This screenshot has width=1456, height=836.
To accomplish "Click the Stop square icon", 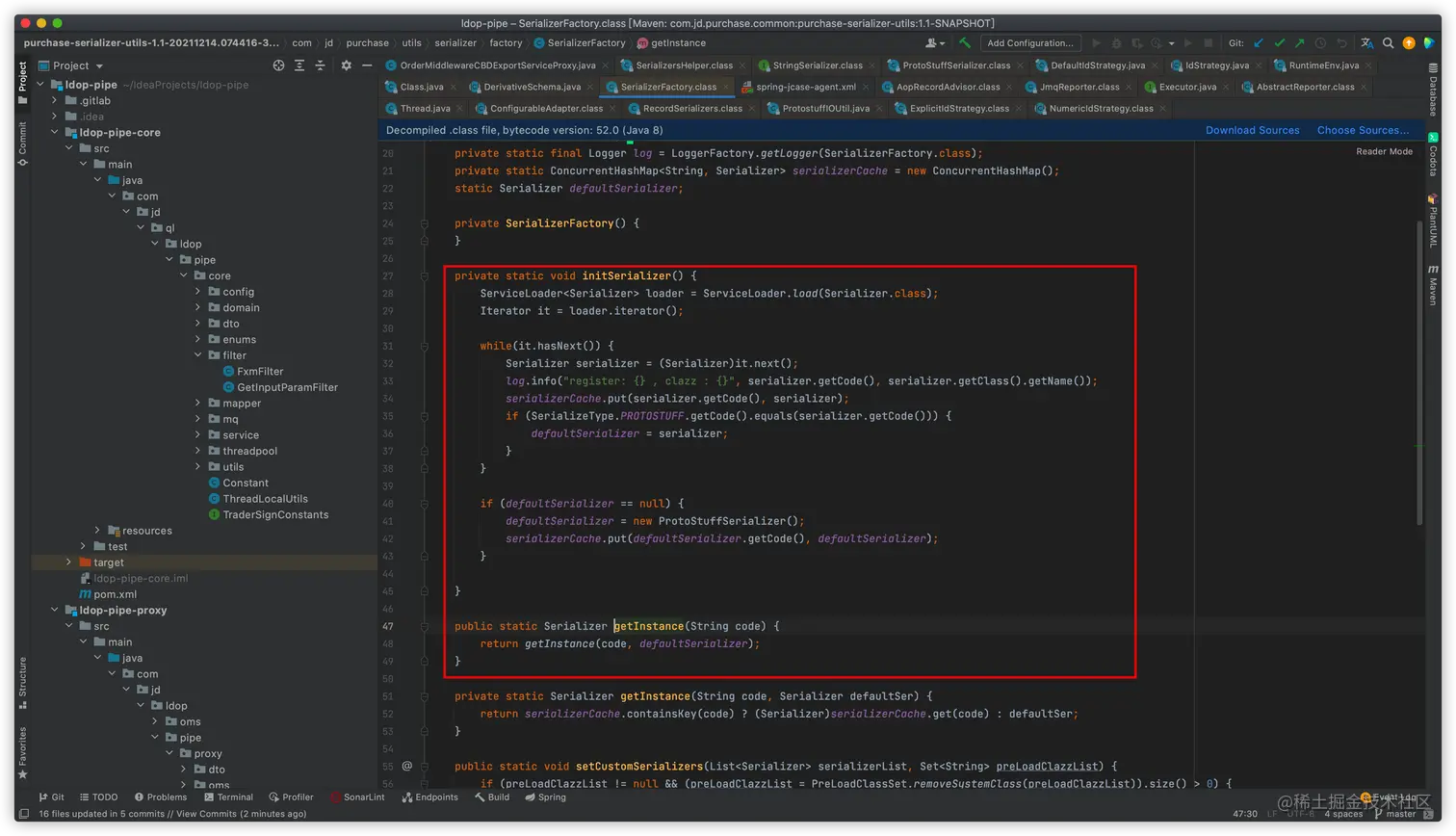I will click(x=1209, y=43).
